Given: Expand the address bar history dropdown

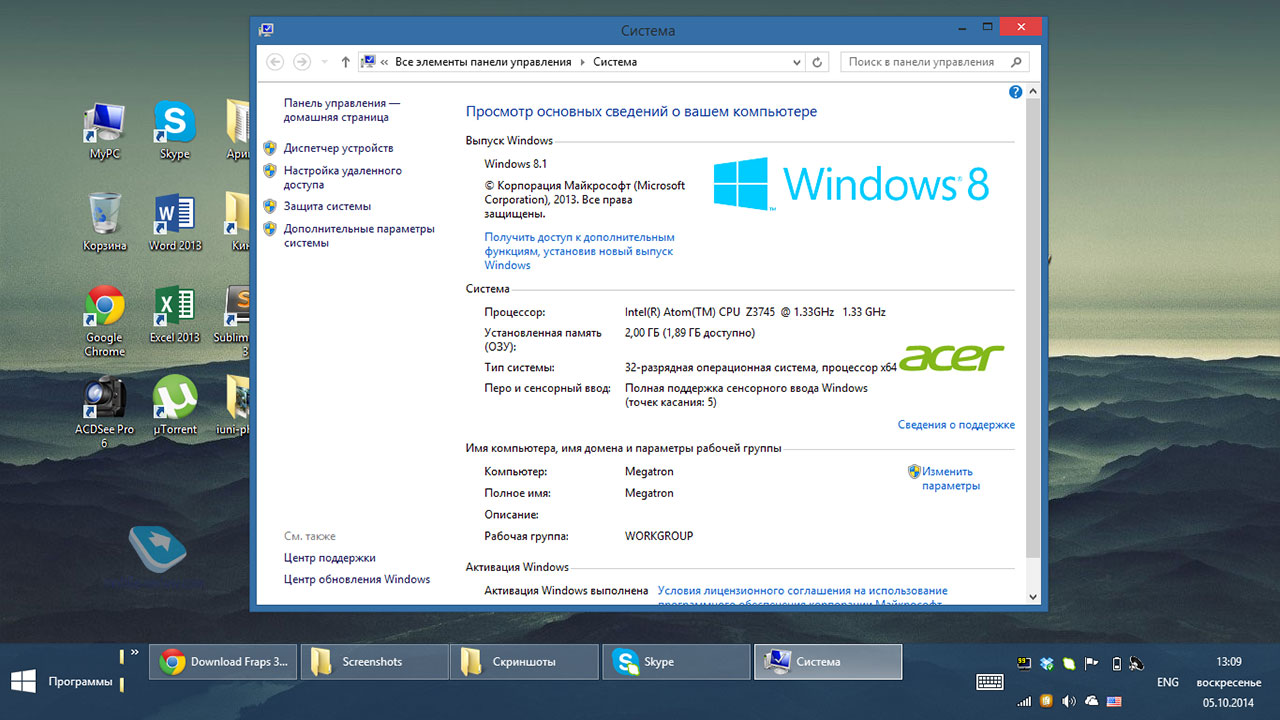Looking at the screenshot, I should coord(797,62).
